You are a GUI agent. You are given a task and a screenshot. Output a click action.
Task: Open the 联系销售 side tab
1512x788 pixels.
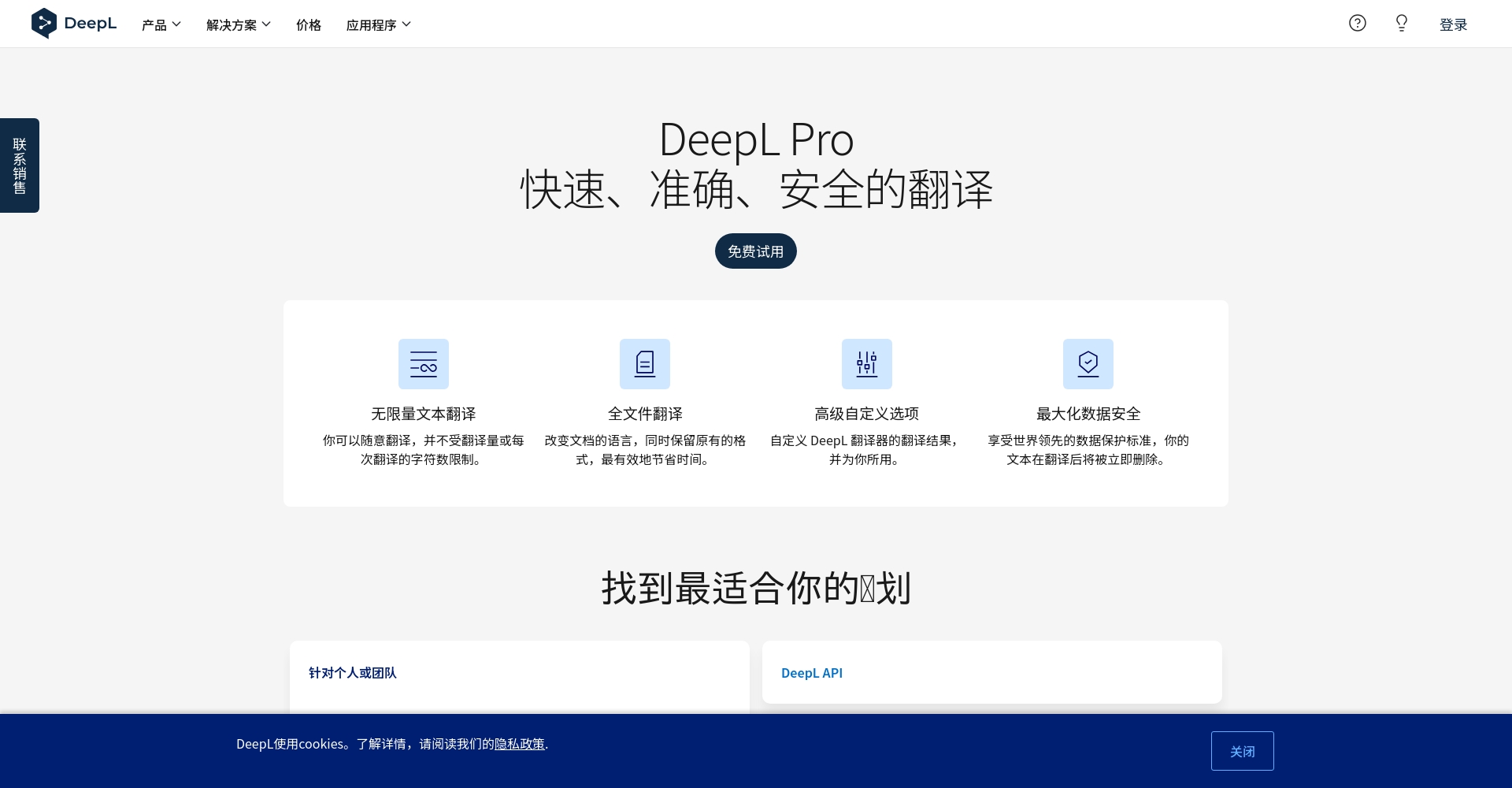point(20,165)
